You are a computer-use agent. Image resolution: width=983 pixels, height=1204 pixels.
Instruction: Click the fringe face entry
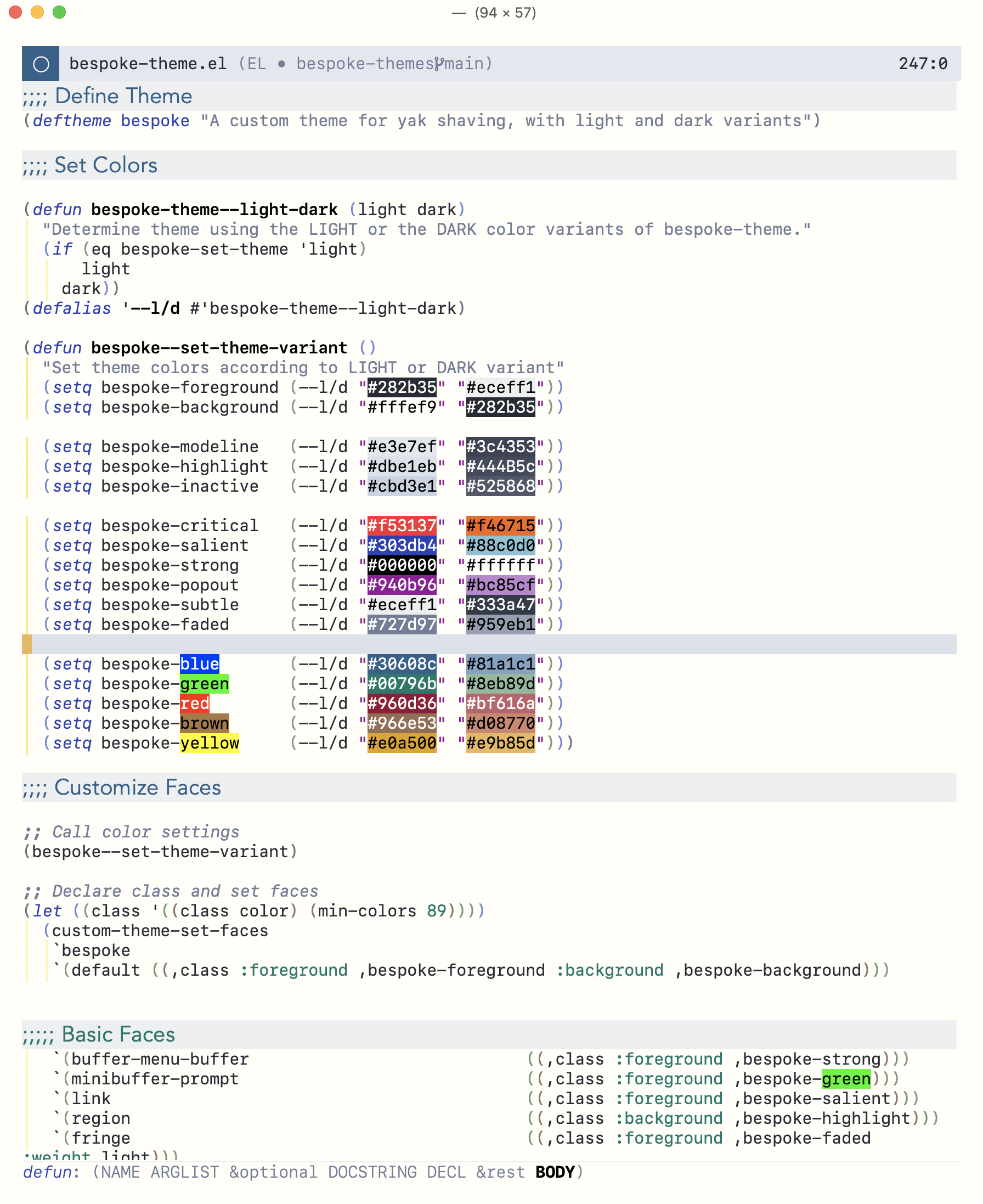[101, 1139]
